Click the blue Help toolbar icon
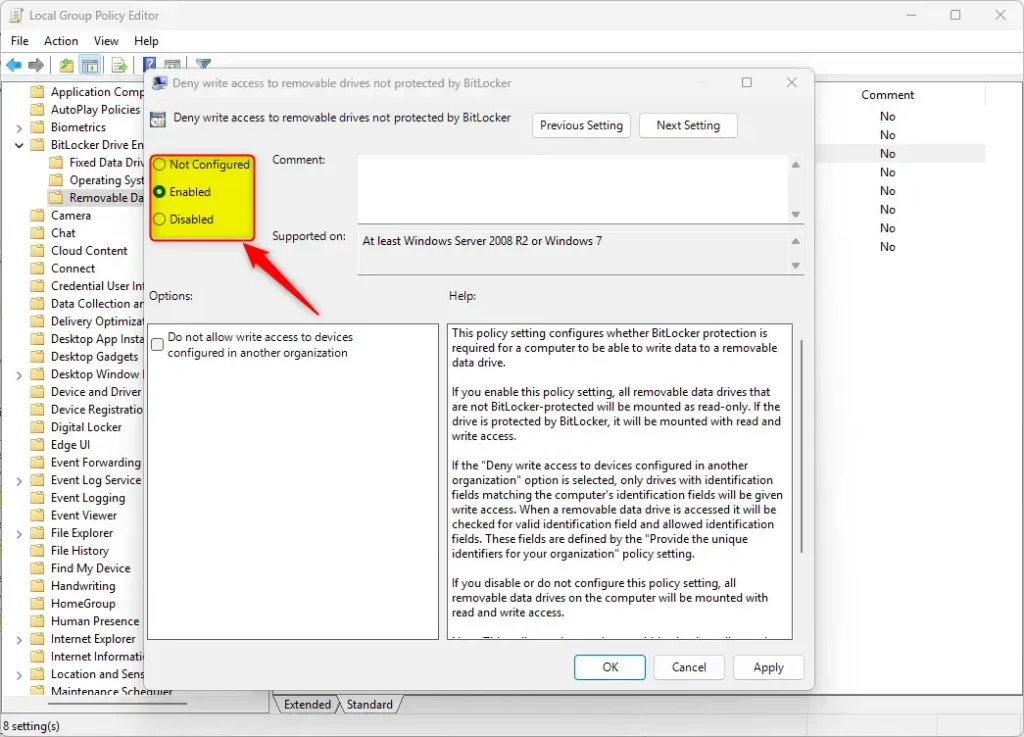Viewport: 1024px width, 737px height. coord(150,64)
